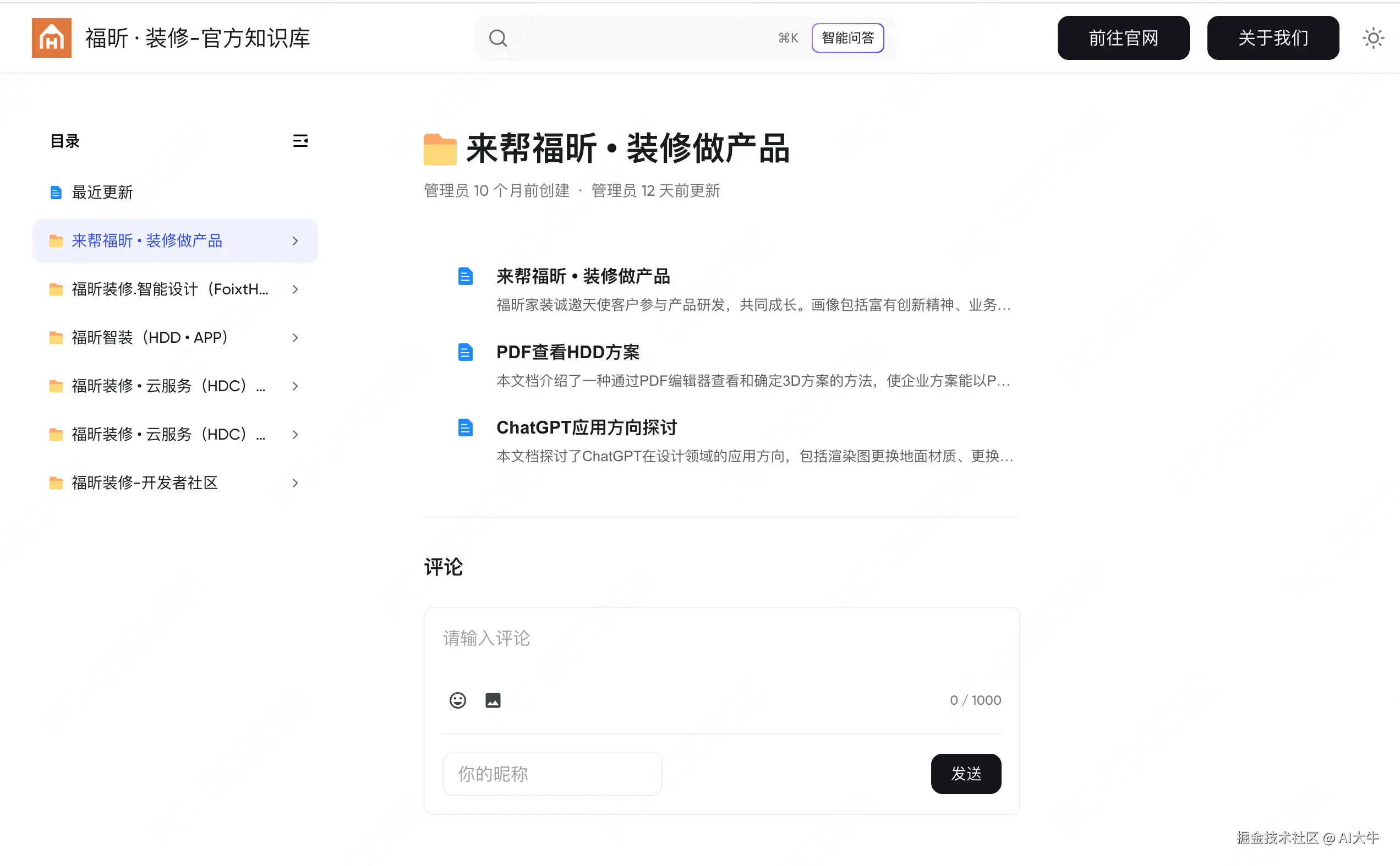The image size is (1400, 866).
Task: Collapse the 来帮福昕 • 装修做产品 chevron
Action: (295, 241)
